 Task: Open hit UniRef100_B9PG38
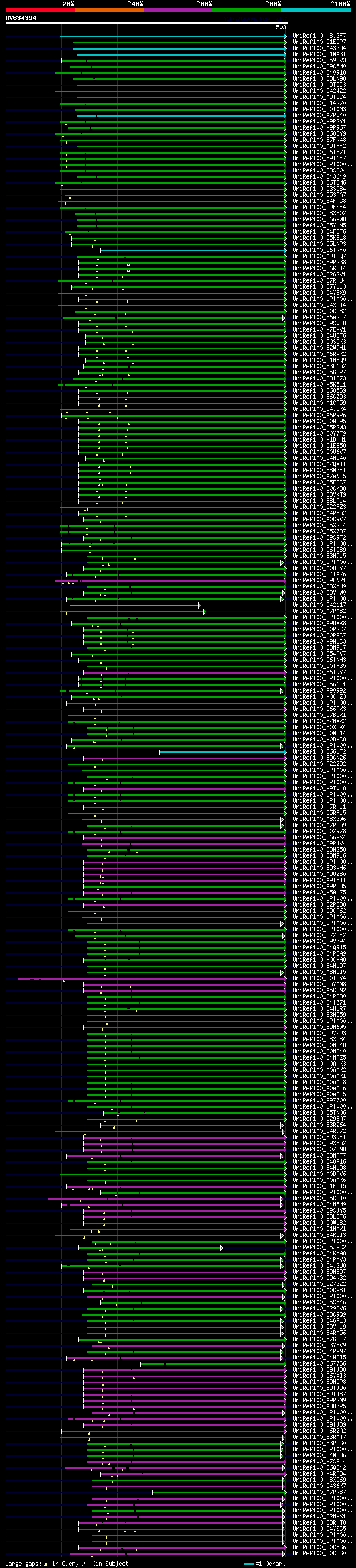click(319, 263)
